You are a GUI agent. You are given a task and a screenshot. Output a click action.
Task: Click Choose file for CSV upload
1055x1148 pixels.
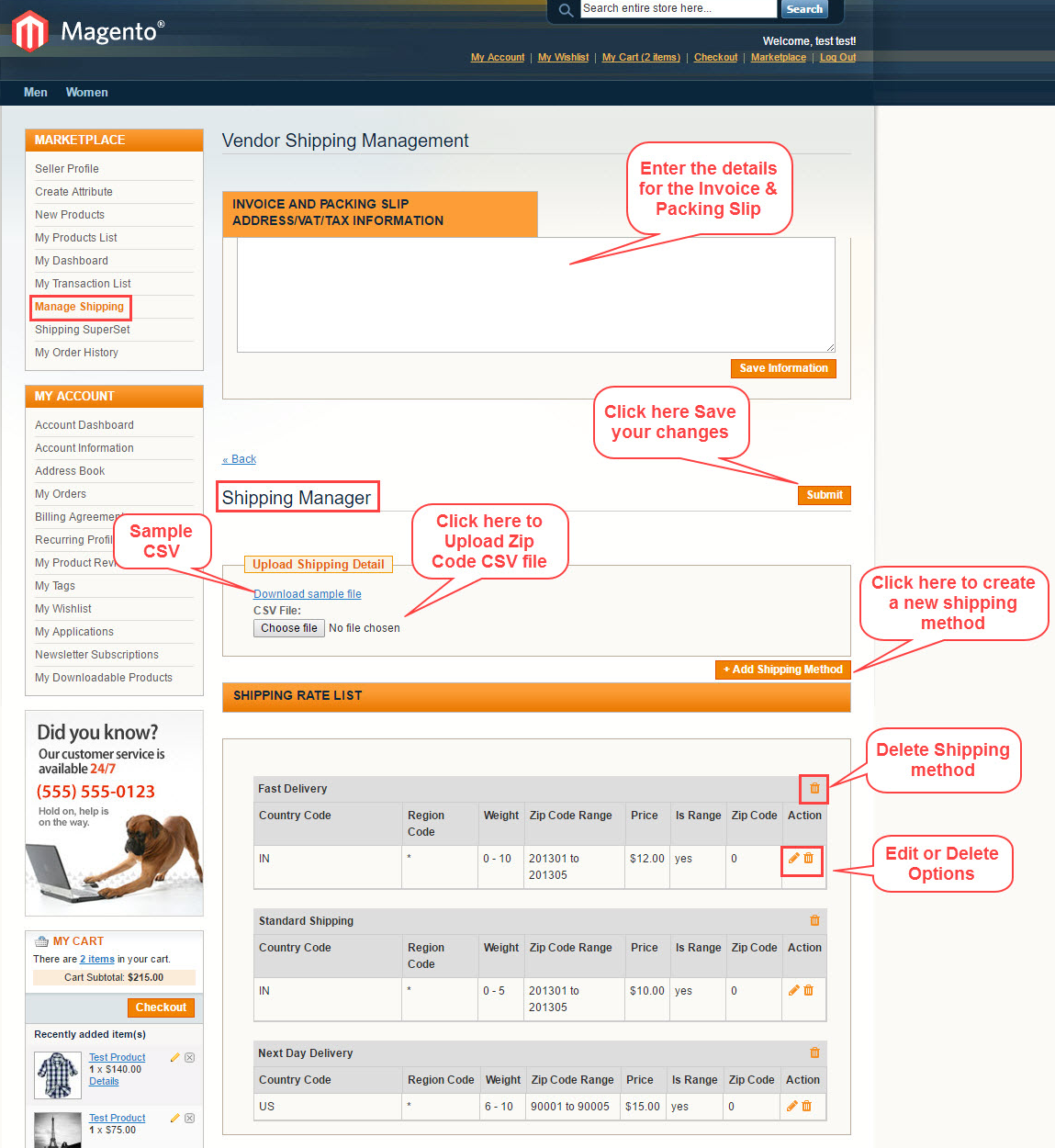289,628
